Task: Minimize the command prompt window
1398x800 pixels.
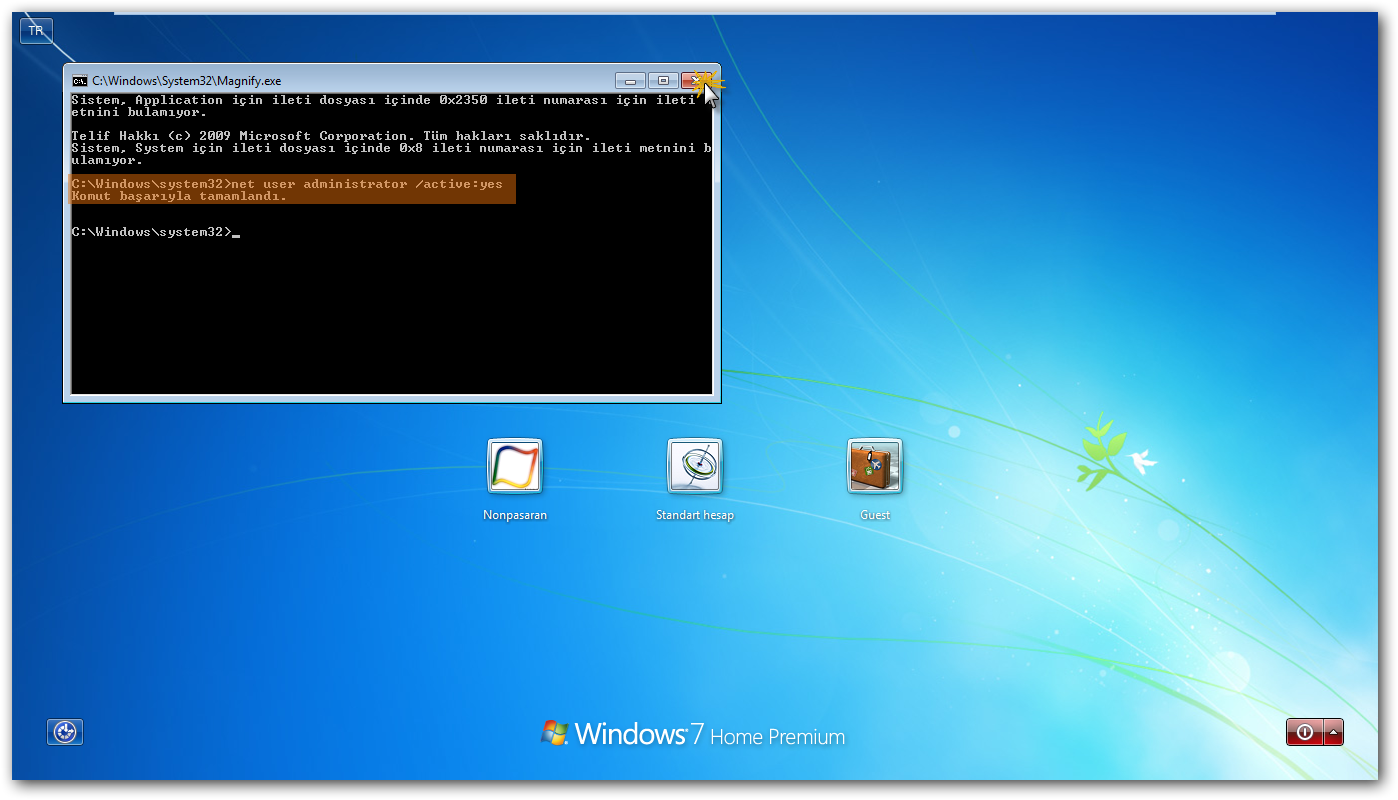Action: (x=629, y=80)
